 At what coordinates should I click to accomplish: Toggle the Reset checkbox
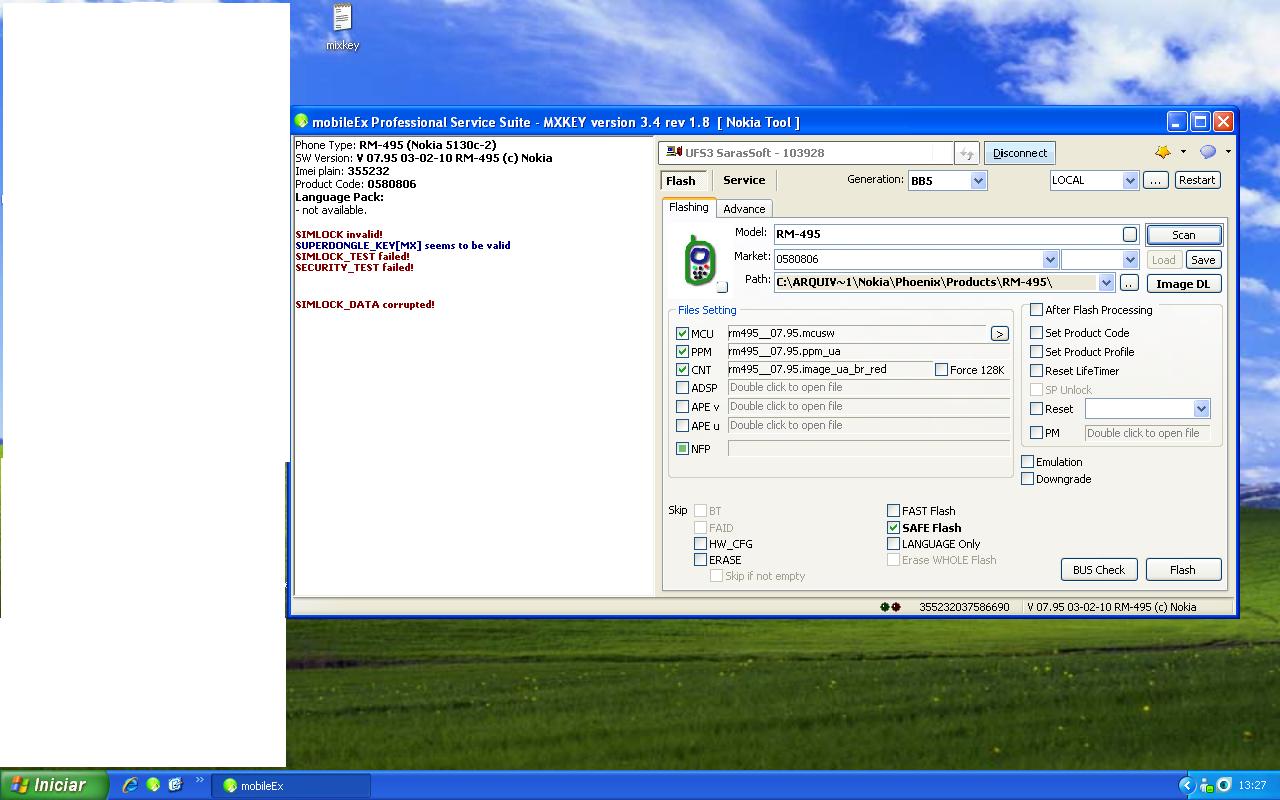pyautogui.click(x=1036, y=409)
